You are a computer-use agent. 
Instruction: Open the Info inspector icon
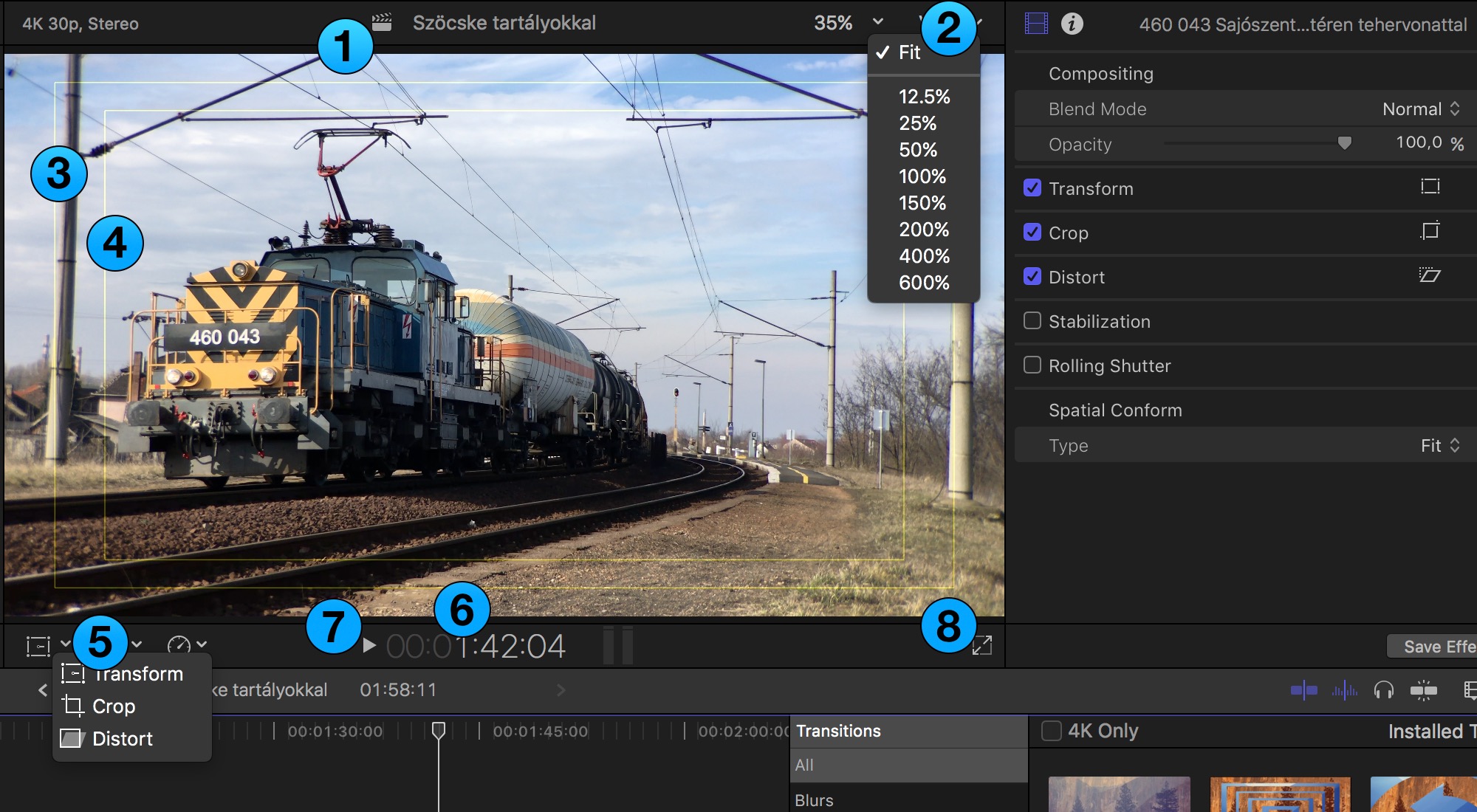[1072, 24]
